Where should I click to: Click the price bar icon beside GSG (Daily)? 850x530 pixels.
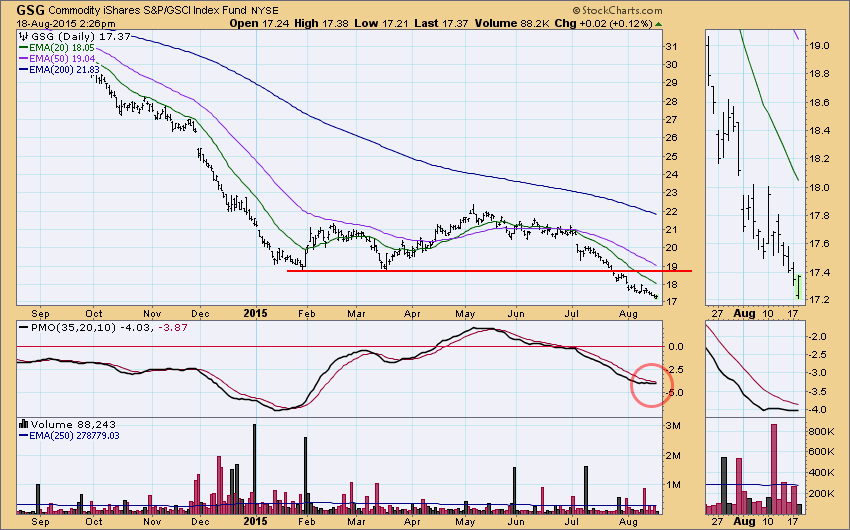tap(24, 35)
